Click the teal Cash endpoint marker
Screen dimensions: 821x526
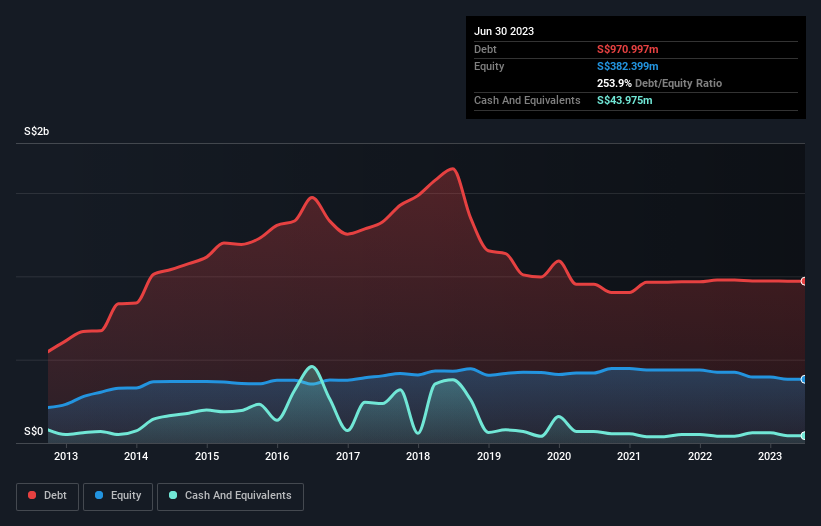pos(804,435)
